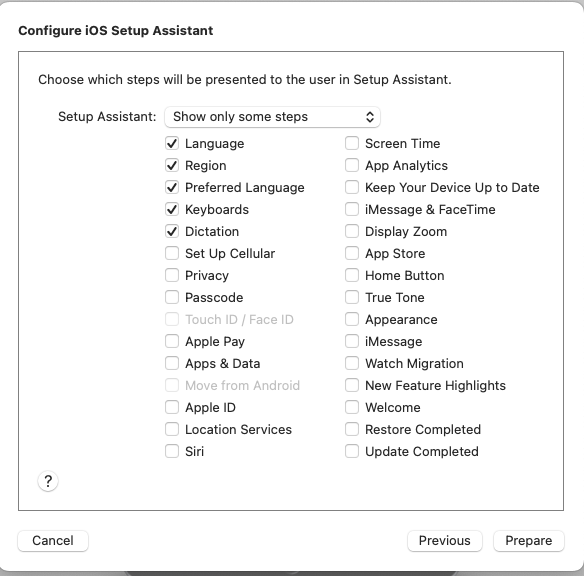Screen dimensions: 584x576
Task: Click the Prepare button
Action: click(529, 541)
